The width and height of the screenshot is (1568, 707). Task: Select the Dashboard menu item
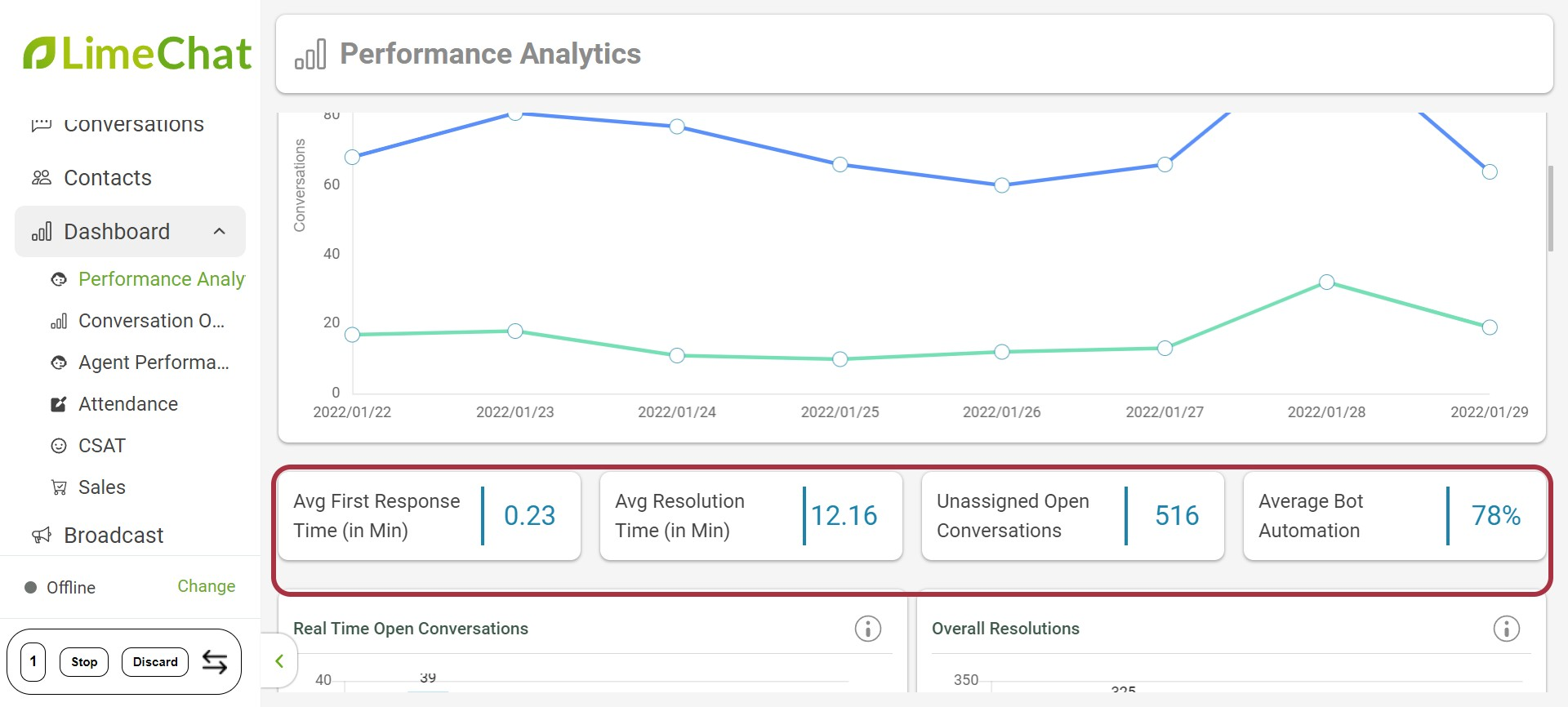pyautogui.click(x=130, y=232)
